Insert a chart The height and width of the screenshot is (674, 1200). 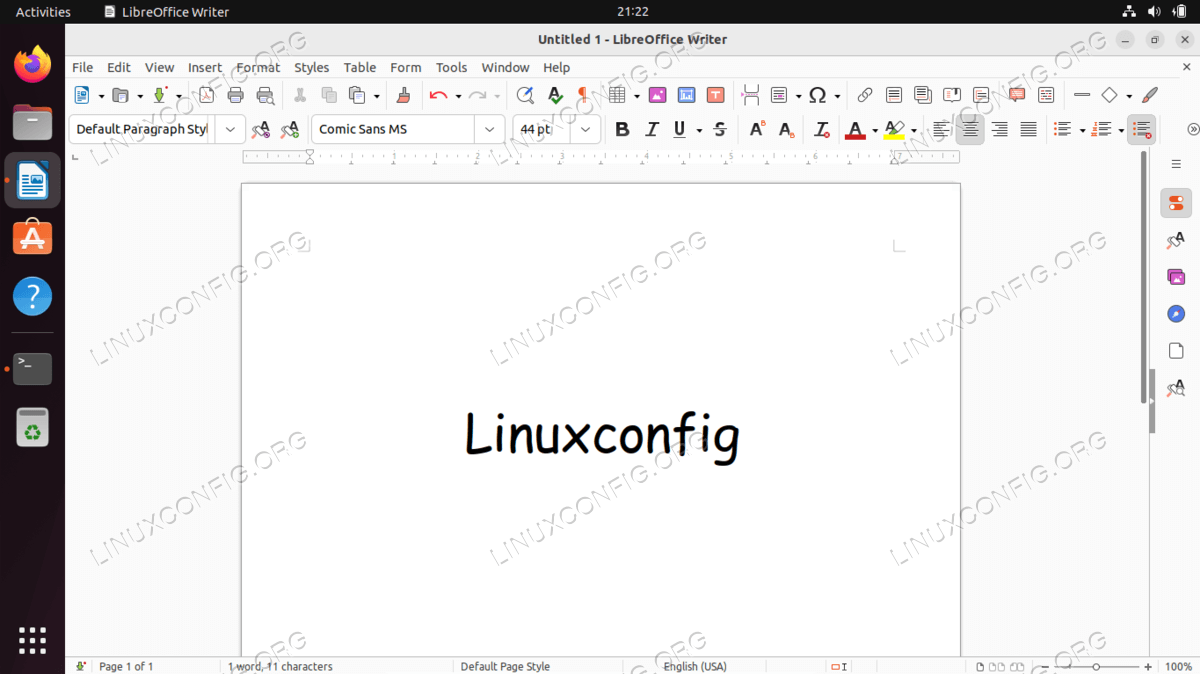(686, 95)
